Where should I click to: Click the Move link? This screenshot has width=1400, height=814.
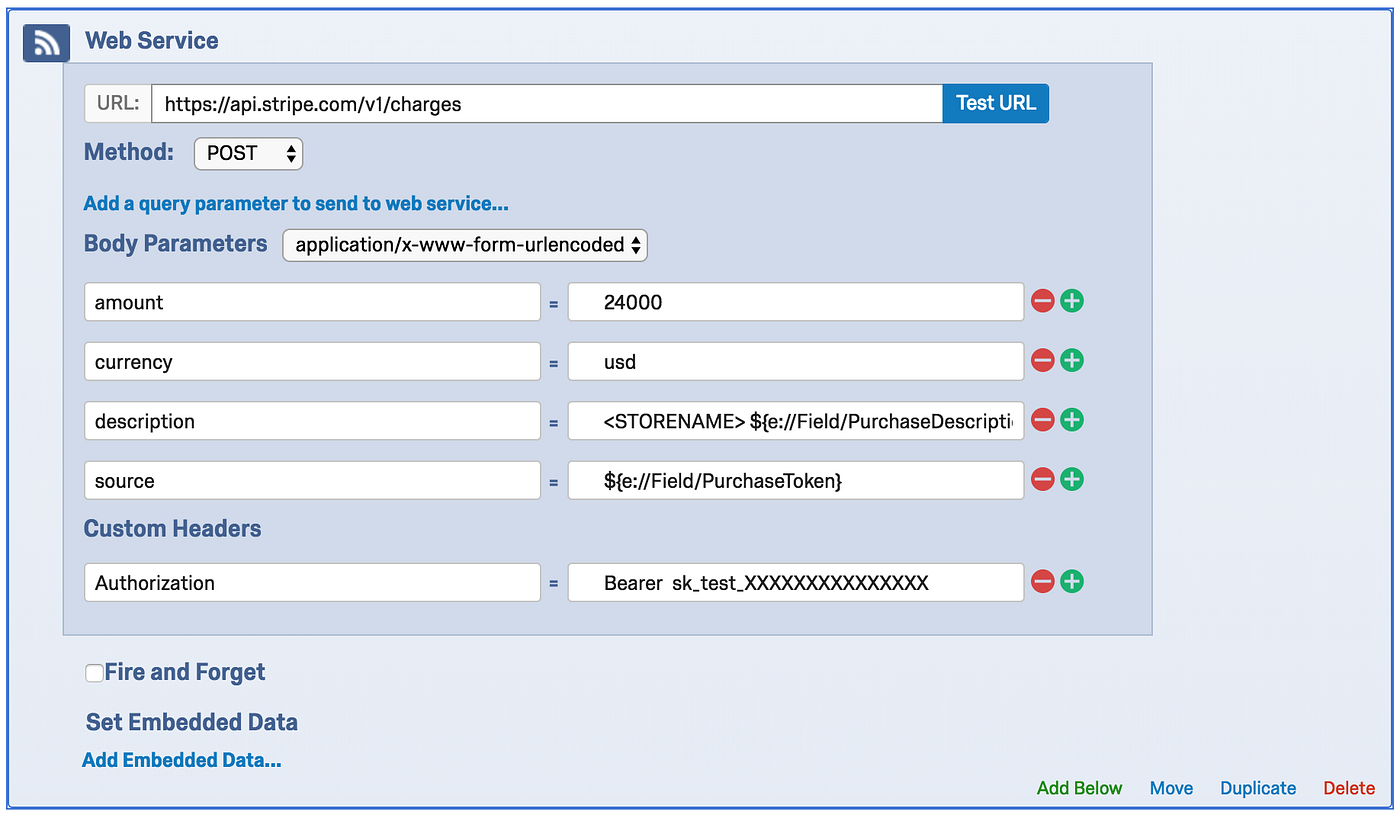[x=1171, y=788]
